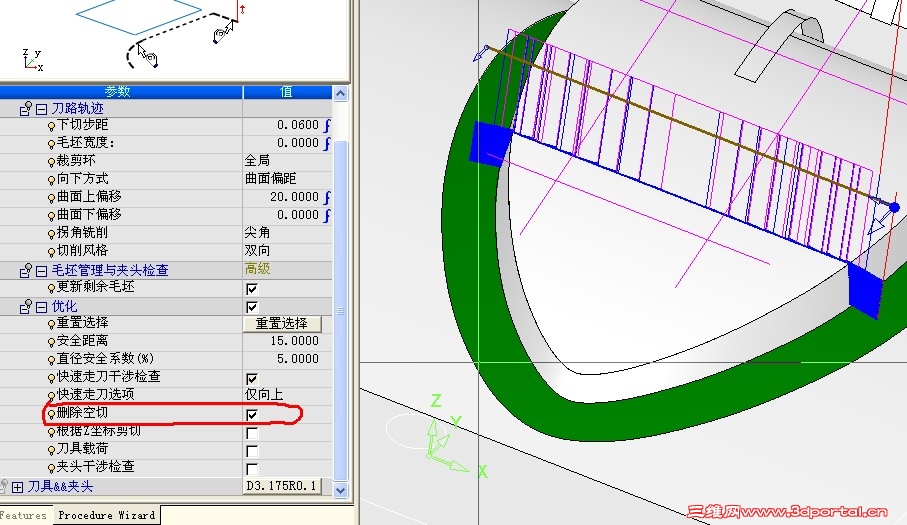Click the lightbulb icon beside 直径安全系数(%)
907x525 pixels.
point(51,360)
